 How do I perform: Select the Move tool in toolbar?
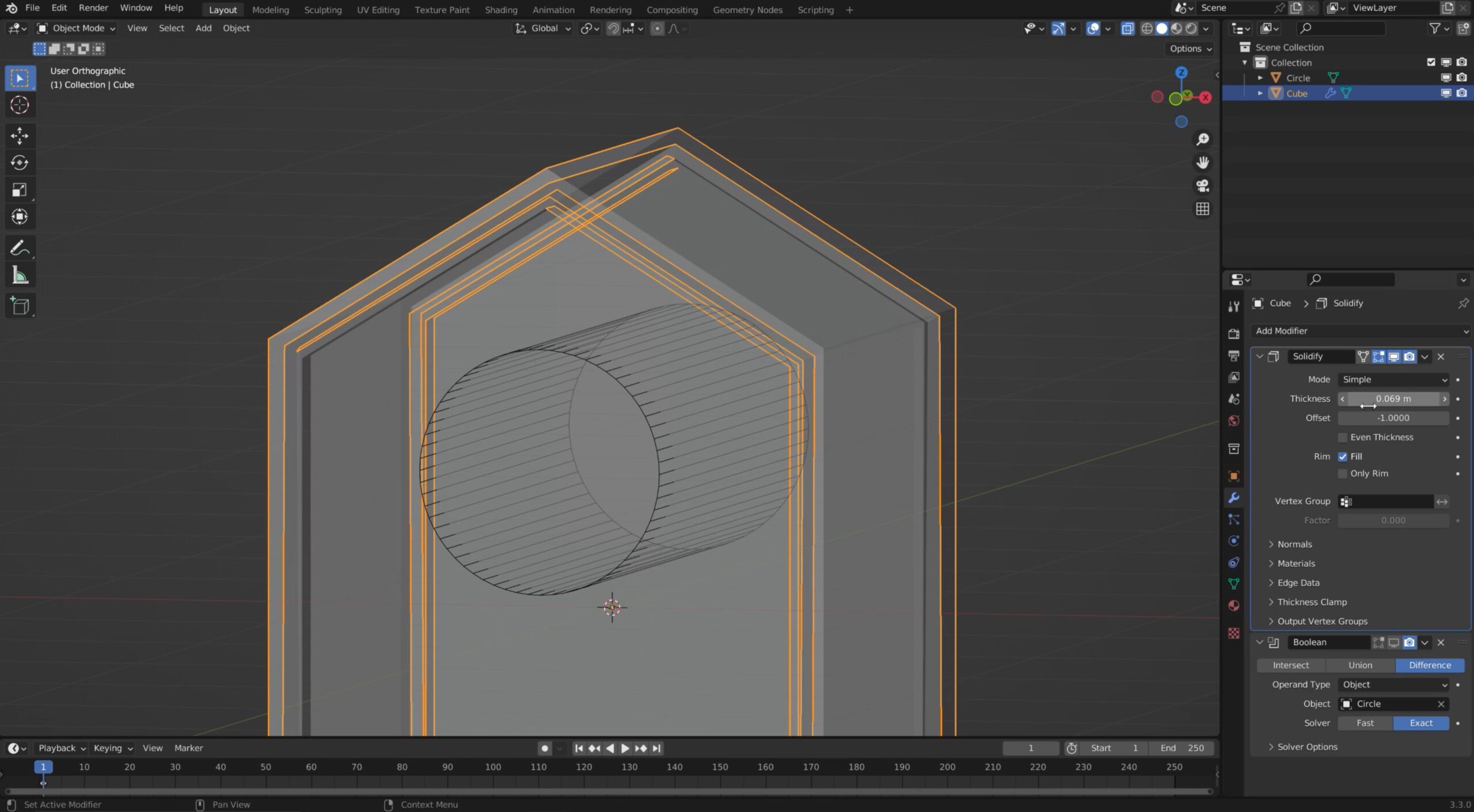(x=20, y=136)
